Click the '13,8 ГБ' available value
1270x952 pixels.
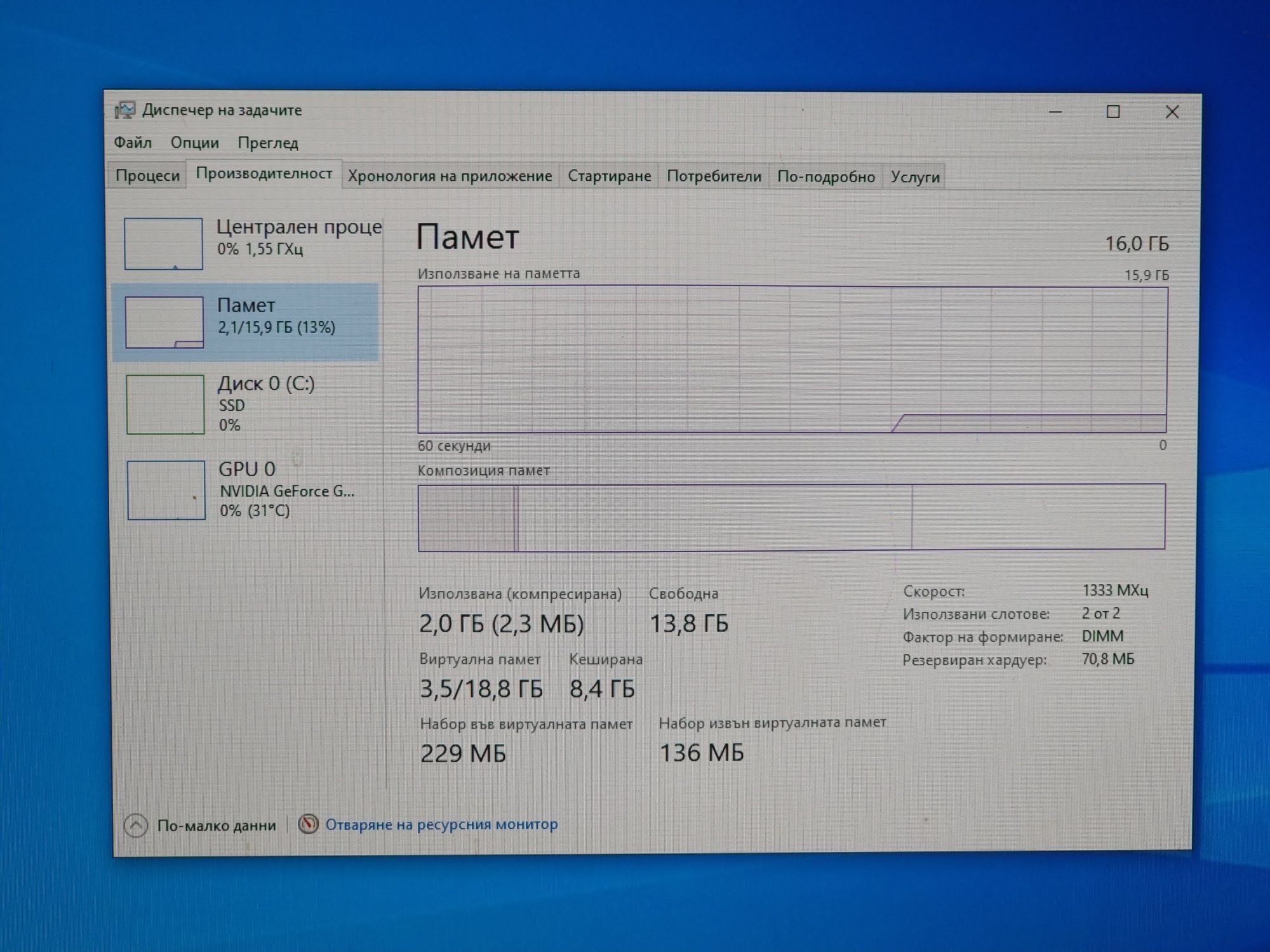pos(688,624)
